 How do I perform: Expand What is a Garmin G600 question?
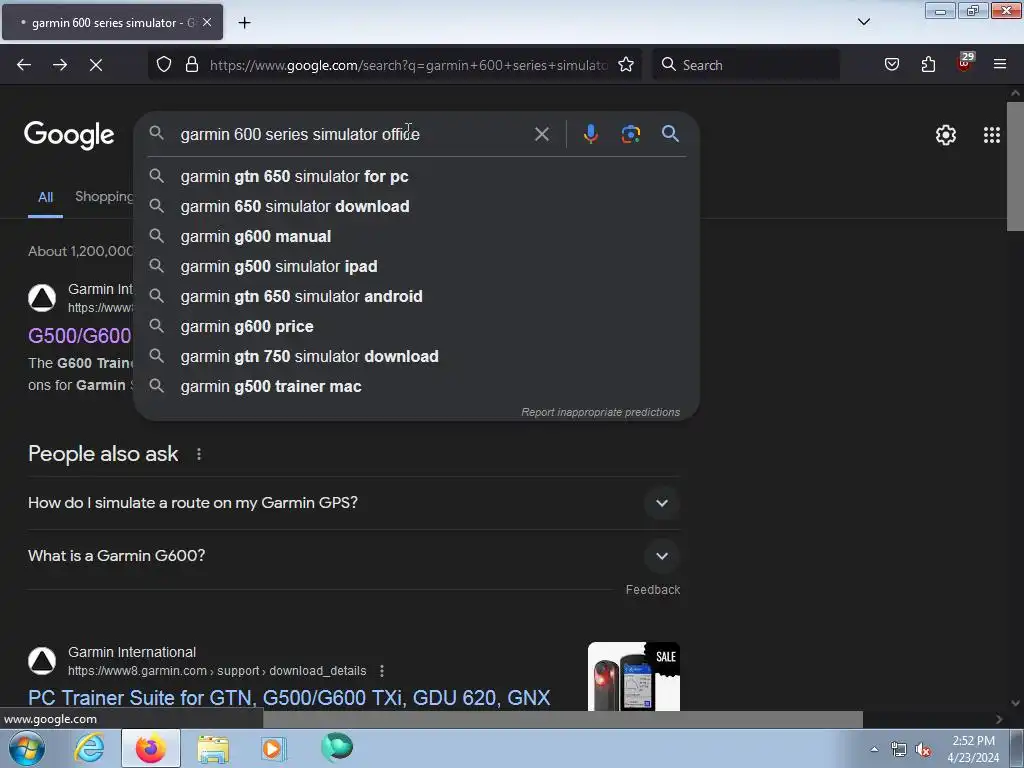click(x=354, y=556)
